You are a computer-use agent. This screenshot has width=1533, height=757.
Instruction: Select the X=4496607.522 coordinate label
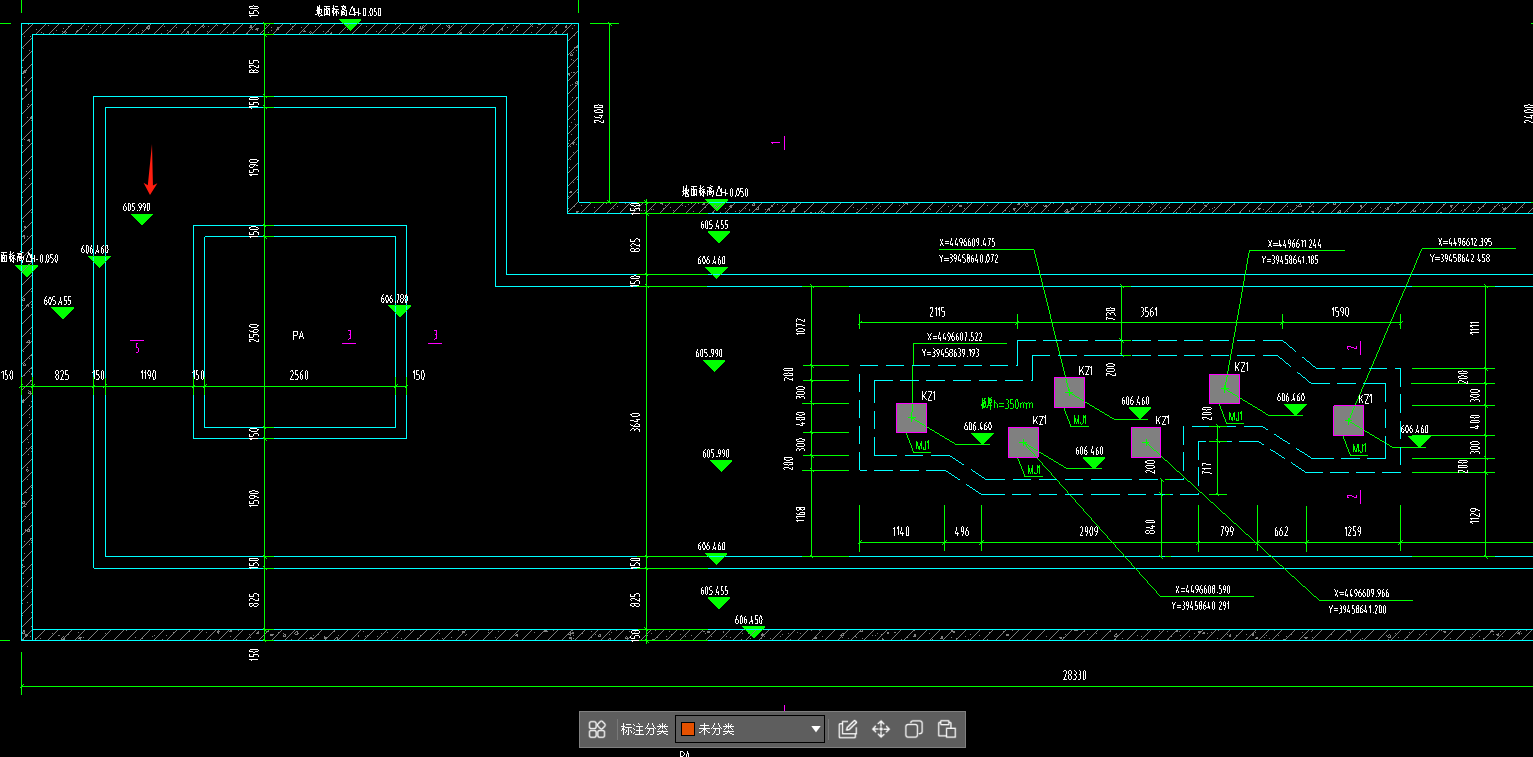954,338
